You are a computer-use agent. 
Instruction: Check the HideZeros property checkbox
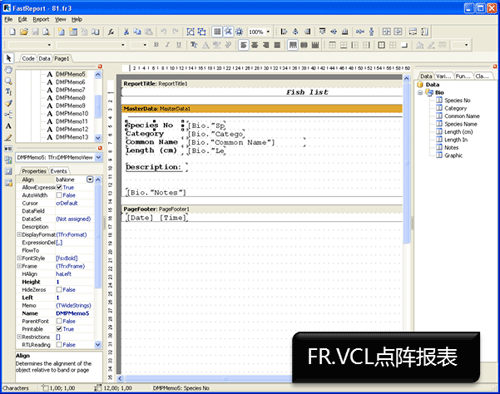tap(59, 290)
